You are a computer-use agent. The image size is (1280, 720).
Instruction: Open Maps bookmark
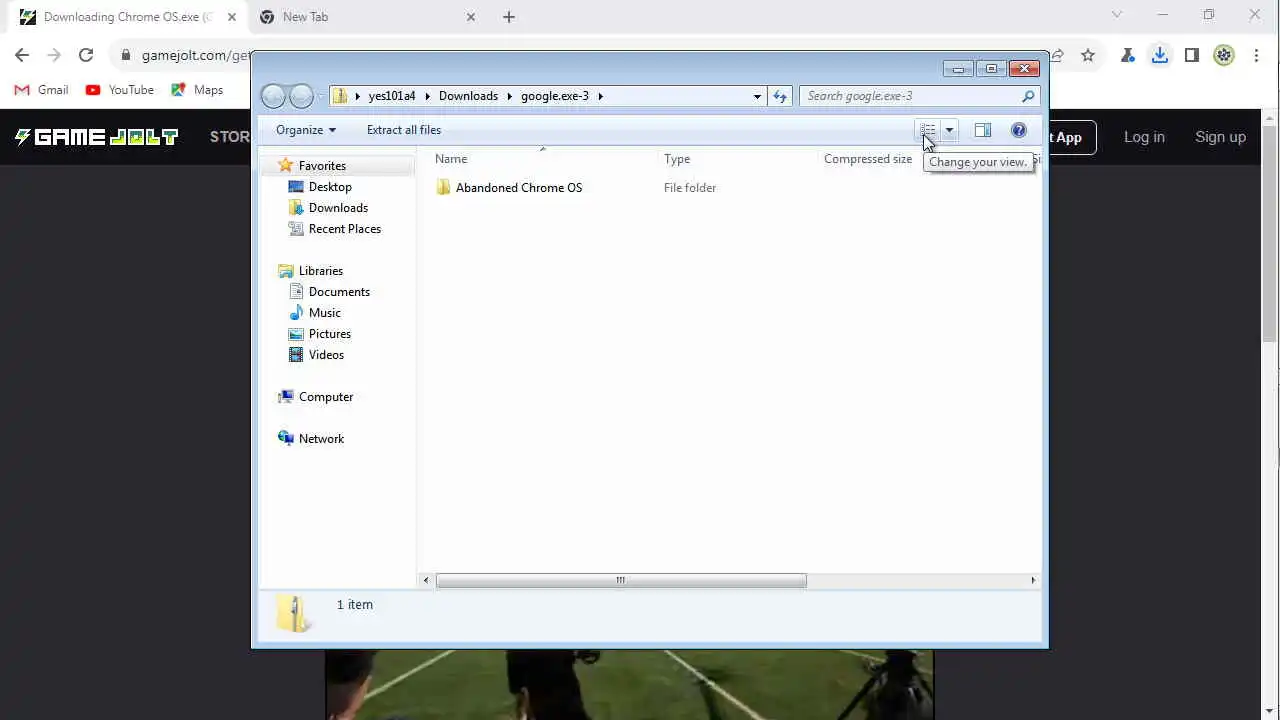197,90
